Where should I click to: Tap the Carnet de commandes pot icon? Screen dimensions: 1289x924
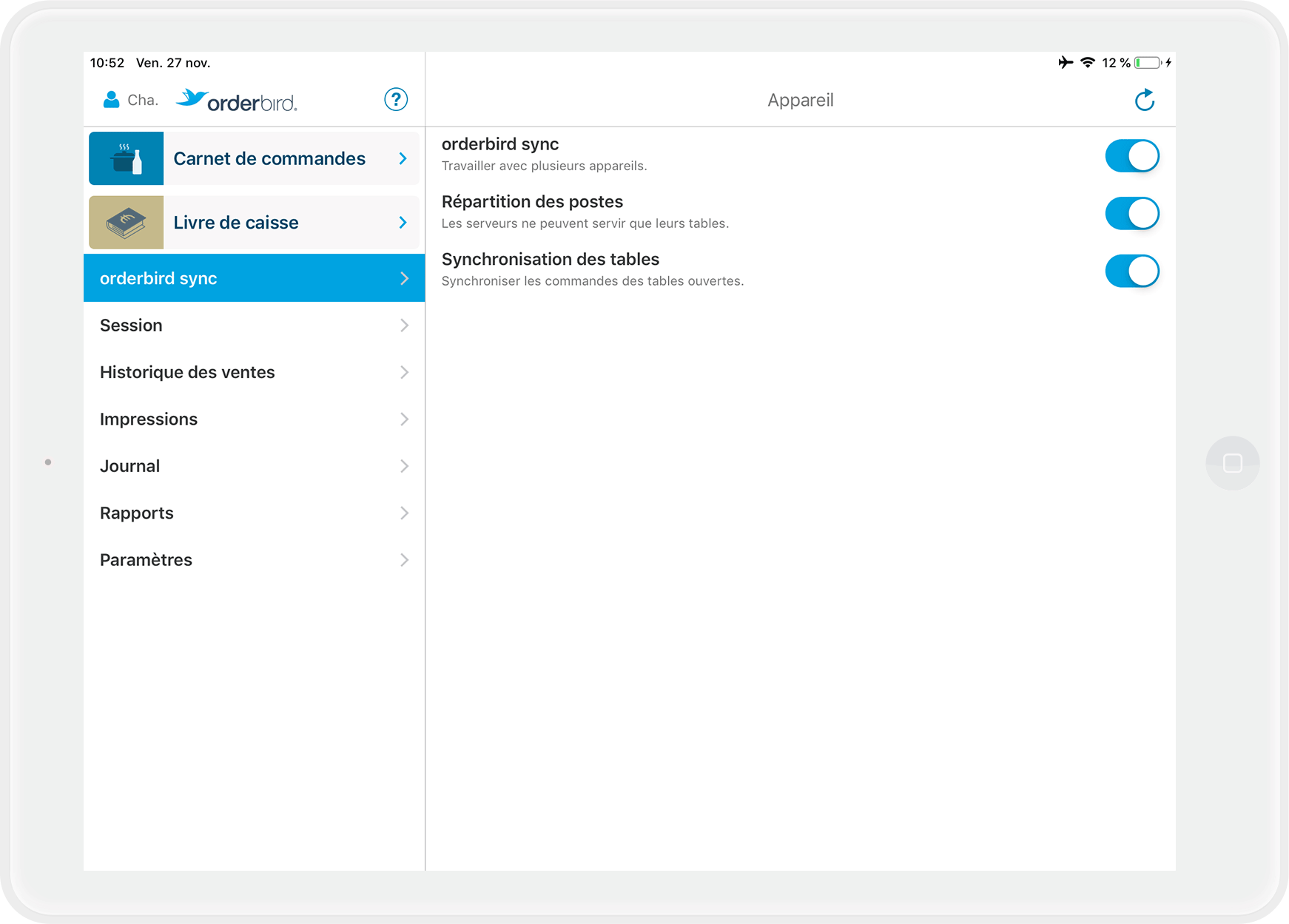click(127, 158)
